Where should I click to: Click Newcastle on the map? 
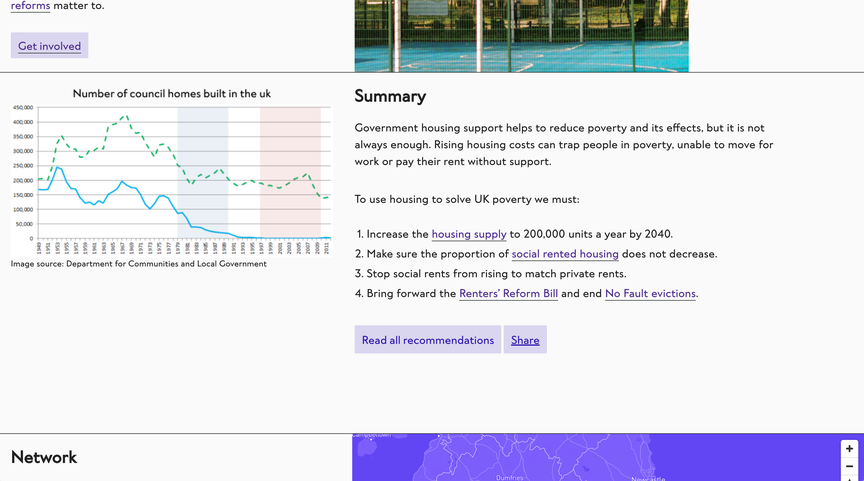click(648, 478)
